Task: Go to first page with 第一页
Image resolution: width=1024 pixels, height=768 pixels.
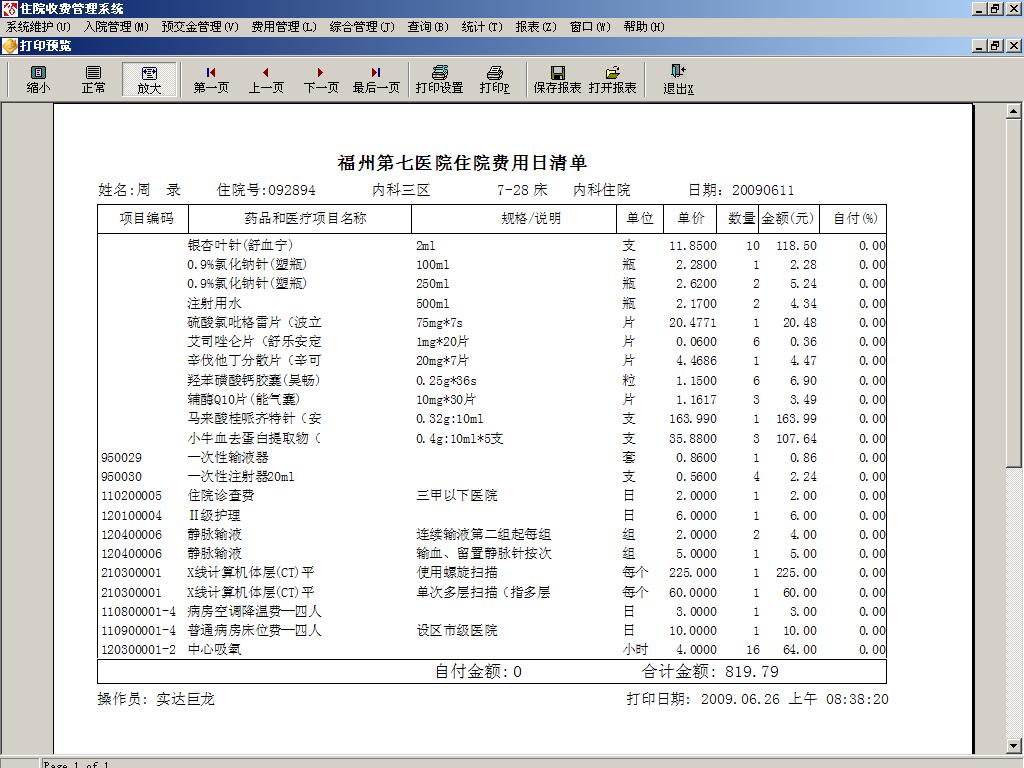Action: point(211,80)
